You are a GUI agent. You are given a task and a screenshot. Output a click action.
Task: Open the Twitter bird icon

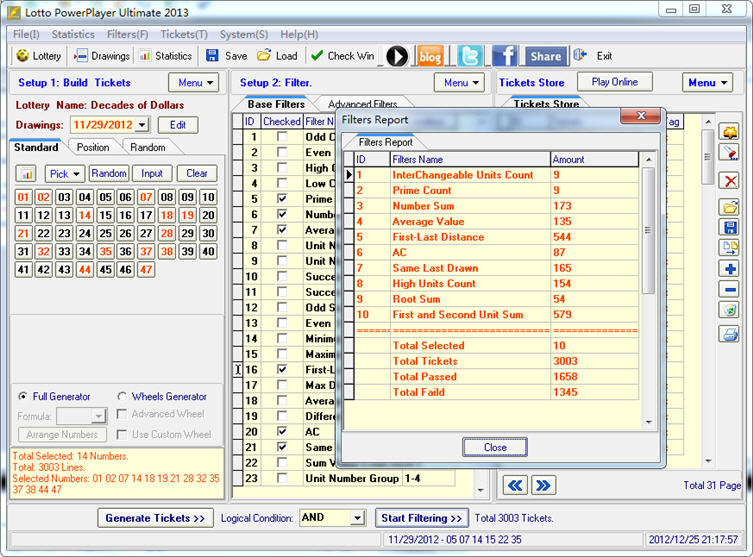point(469,56)
